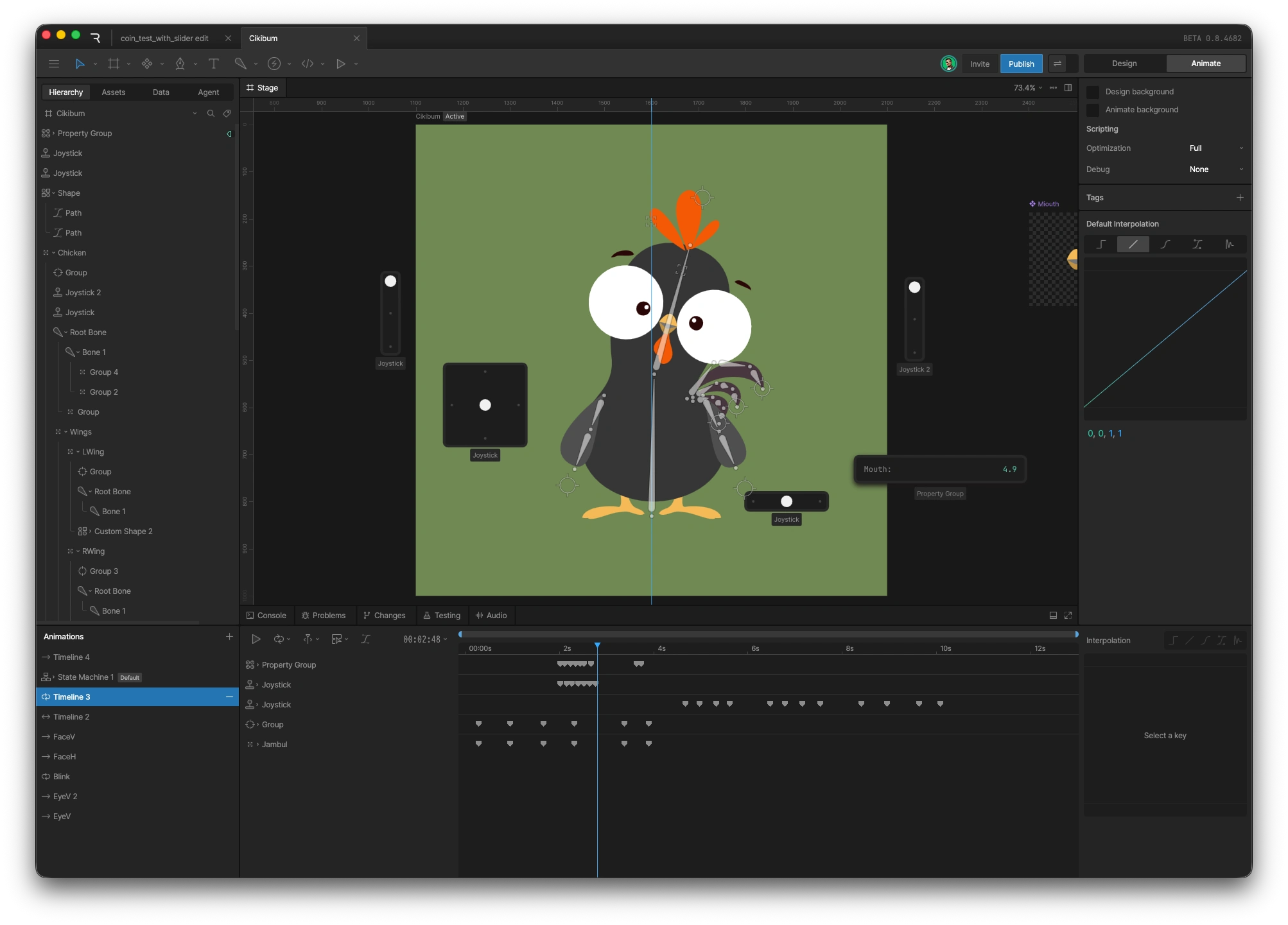Select the Pen tool in toolbar
Screen dimensions: 1288x925
180,64
